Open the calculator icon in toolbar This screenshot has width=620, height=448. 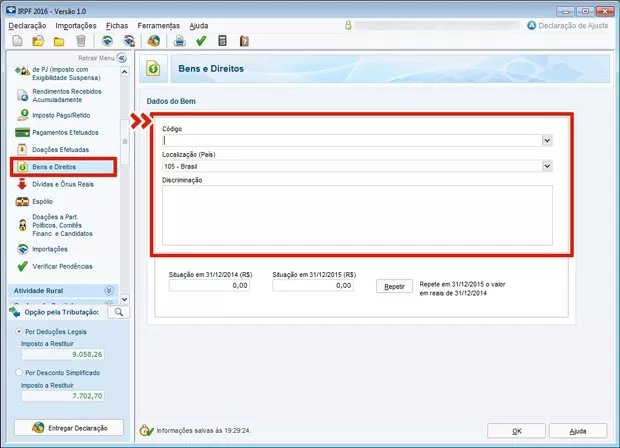(222, 41)
